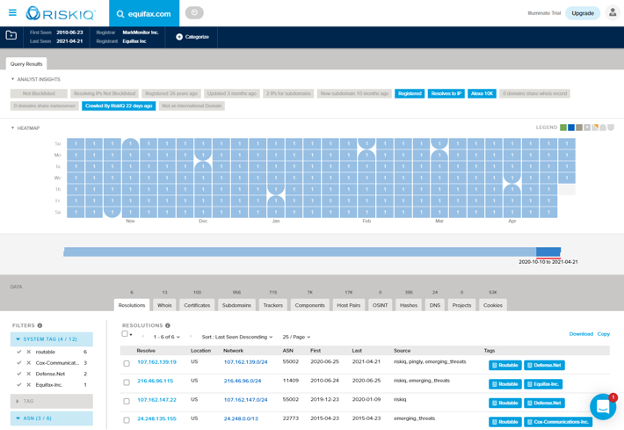
Task: Check the box for 216.46.96.115 row
Action: pos(127,382)
